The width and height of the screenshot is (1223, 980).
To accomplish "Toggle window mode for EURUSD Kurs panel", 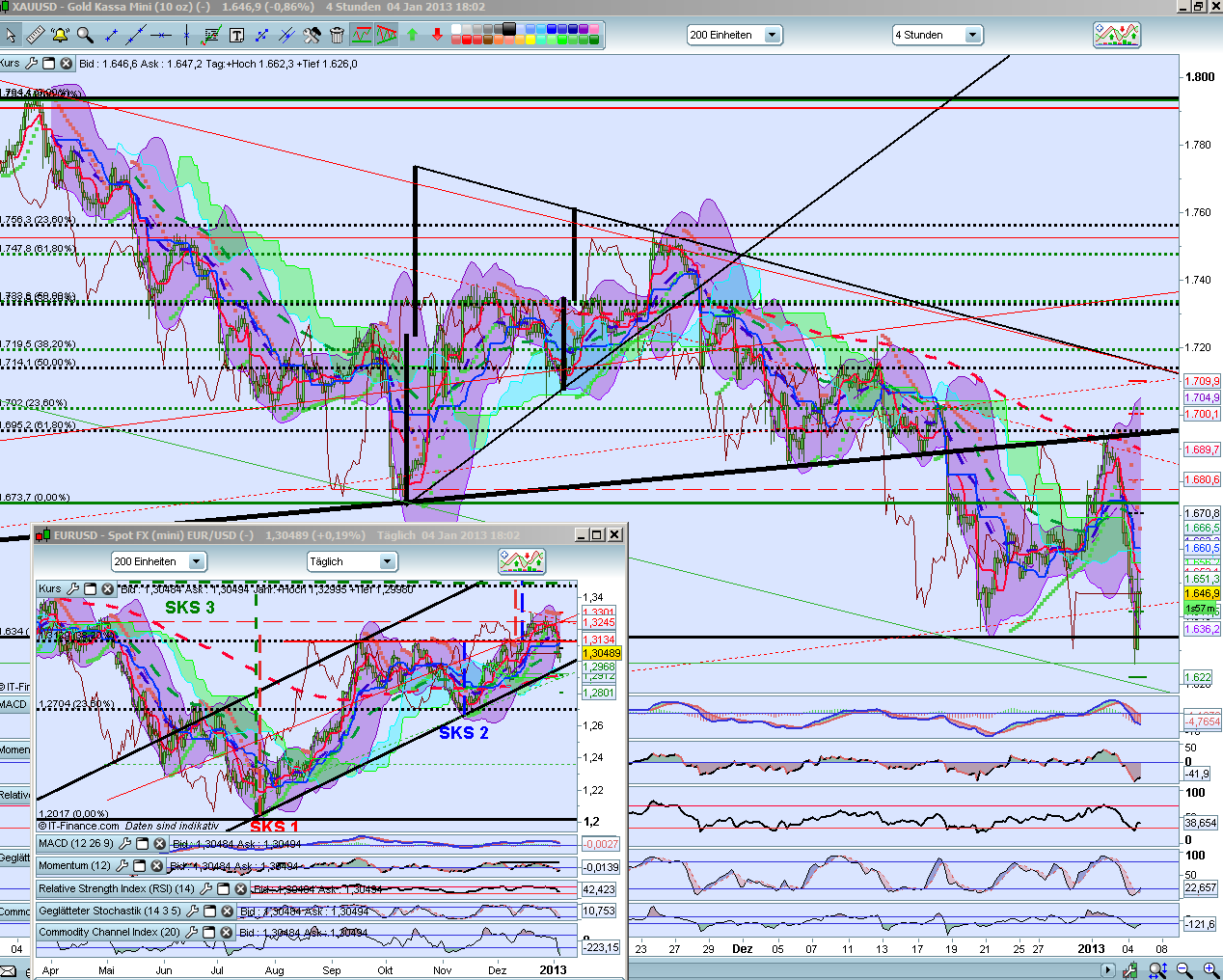I will point(90,588).
